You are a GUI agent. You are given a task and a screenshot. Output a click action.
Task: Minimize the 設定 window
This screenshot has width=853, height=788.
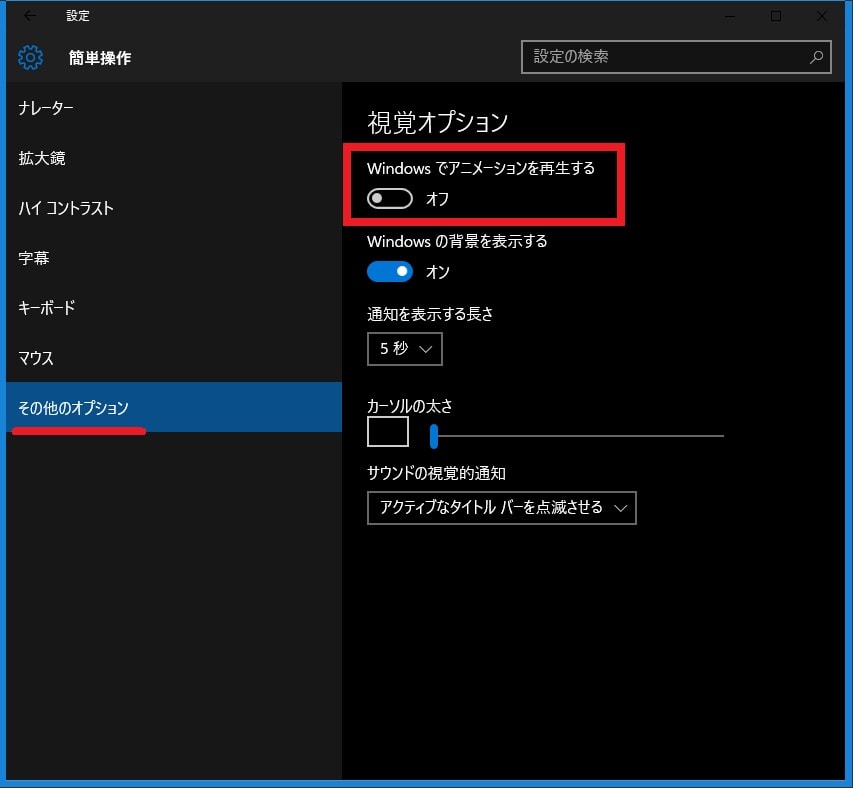[x=730, y=16]
